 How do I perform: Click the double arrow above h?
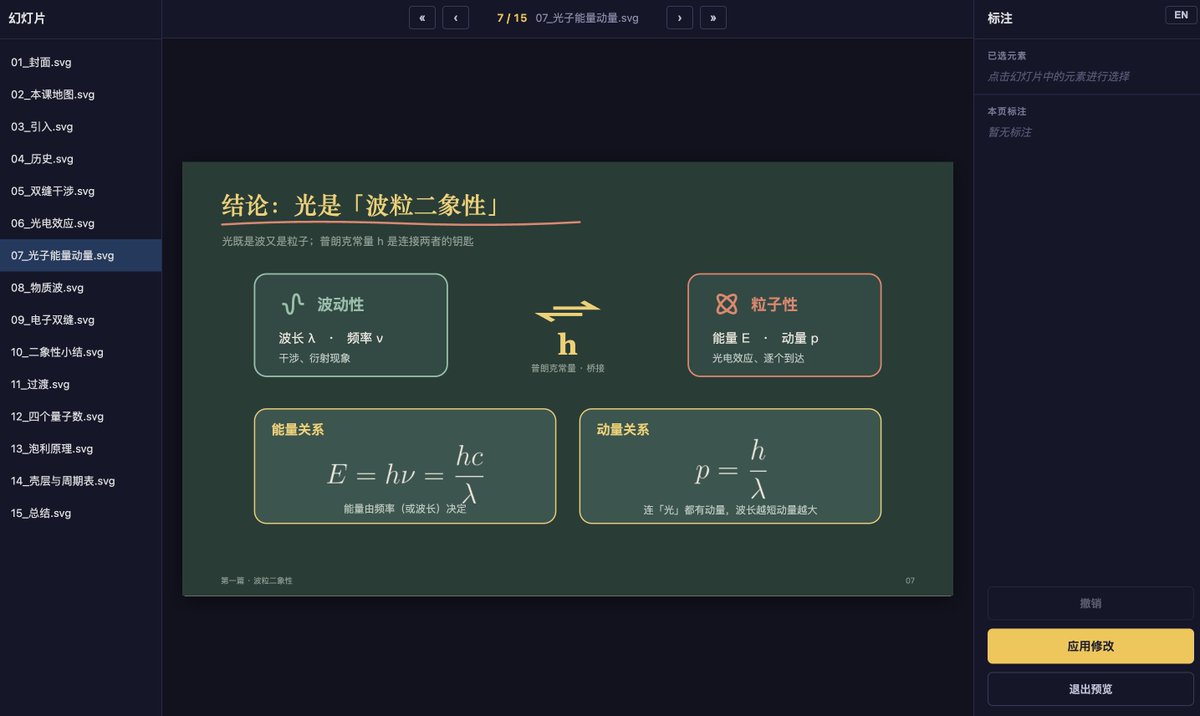tap(568, 312)
